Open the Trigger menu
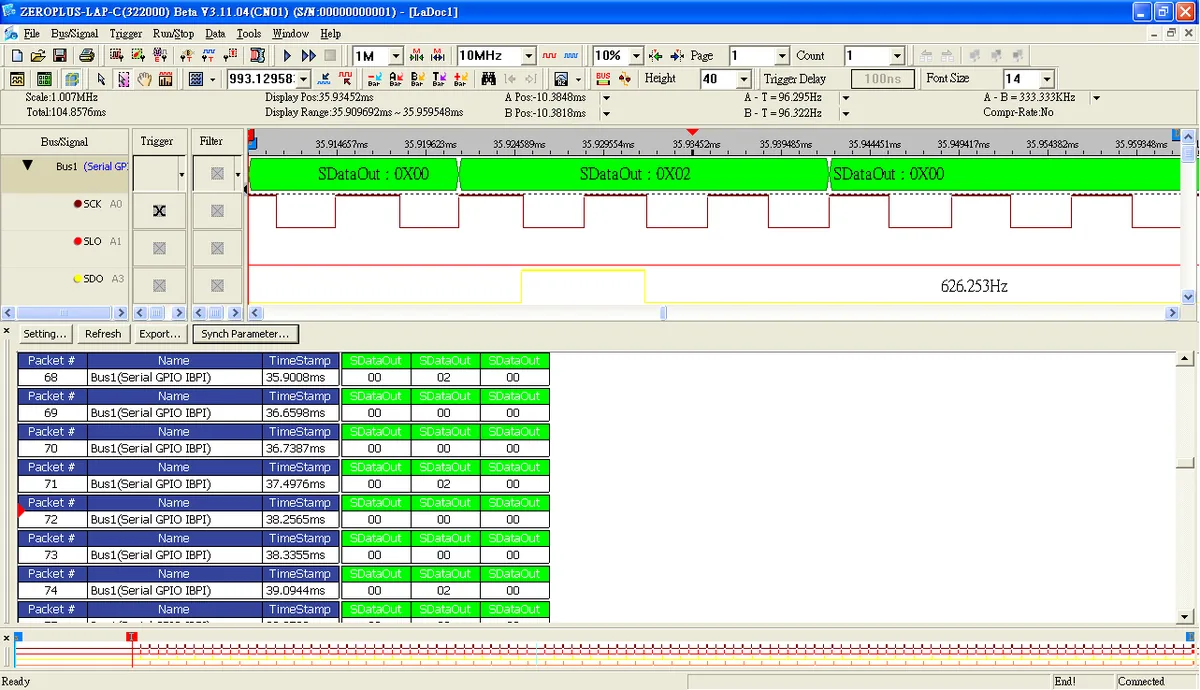The height and width of the screenshot is (690, 1200). [x=126, y=33]
